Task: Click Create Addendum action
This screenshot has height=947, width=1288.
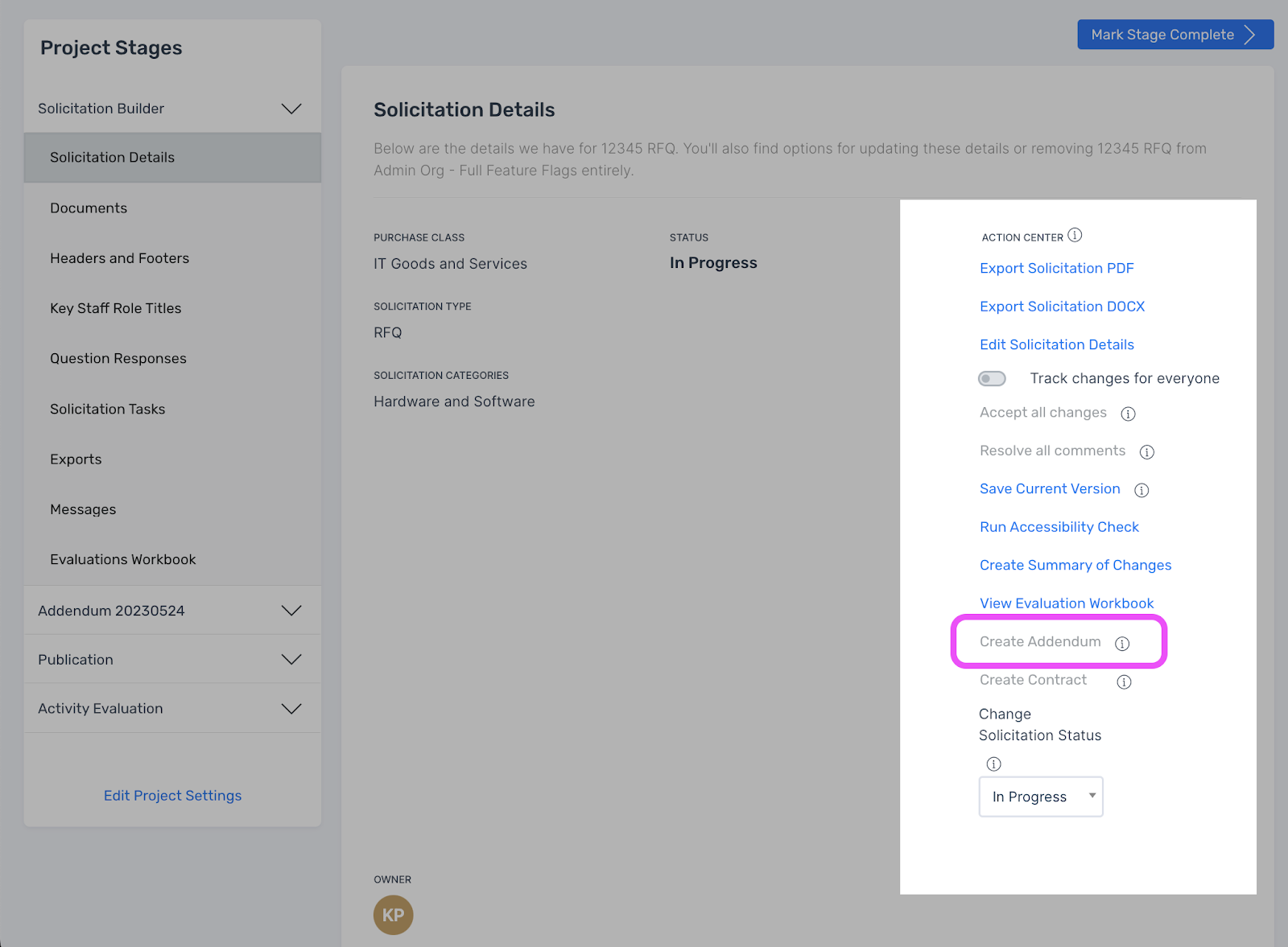Action: [x=1040, y=642]
